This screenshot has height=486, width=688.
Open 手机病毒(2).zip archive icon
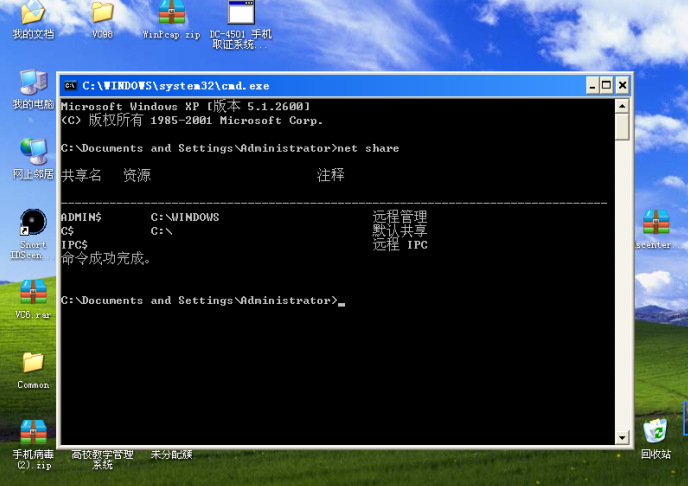pyautogui.click(x=32, y=433)
